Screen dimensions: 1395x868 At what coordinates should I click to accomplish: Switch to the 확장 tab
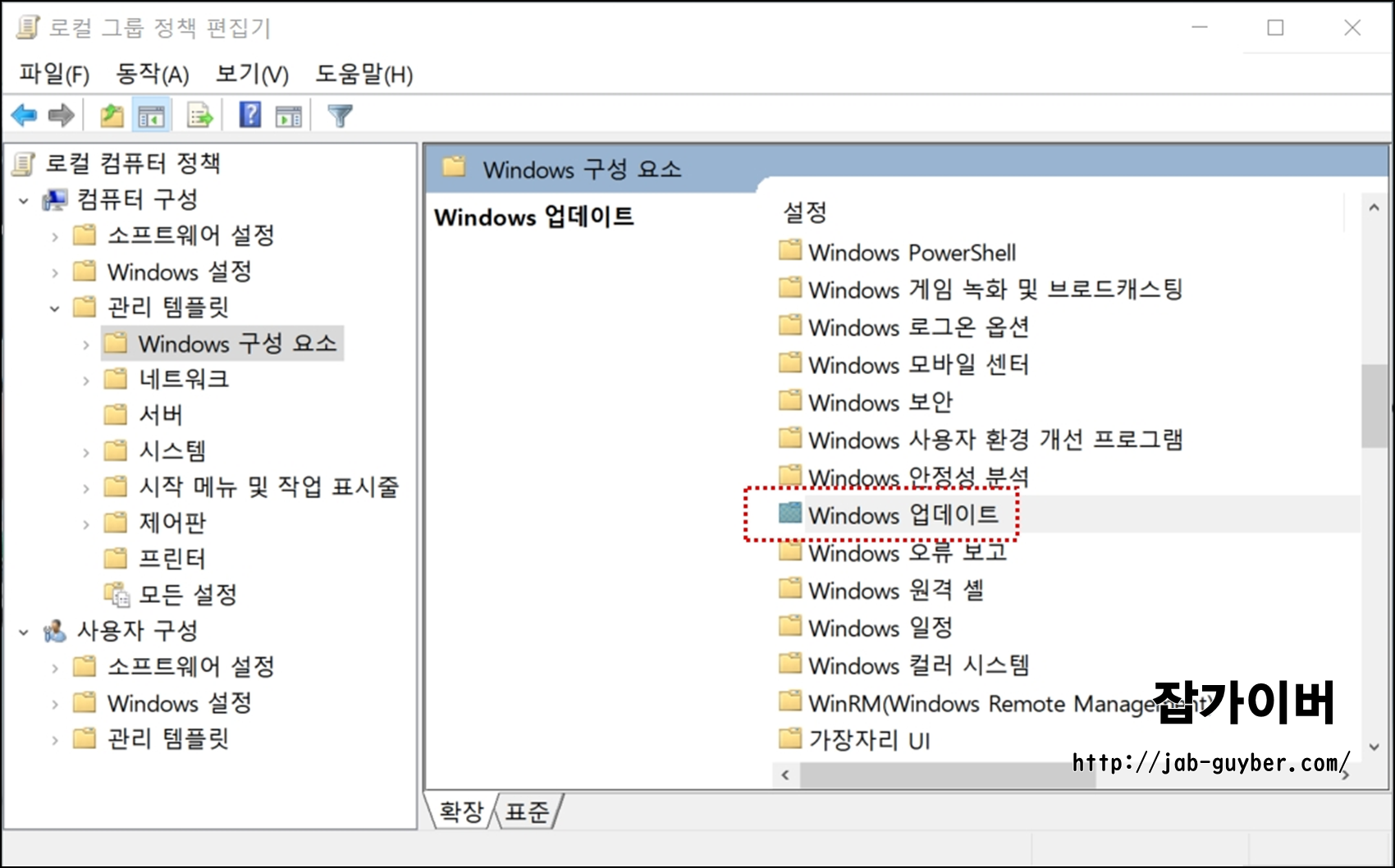[461, 811]
